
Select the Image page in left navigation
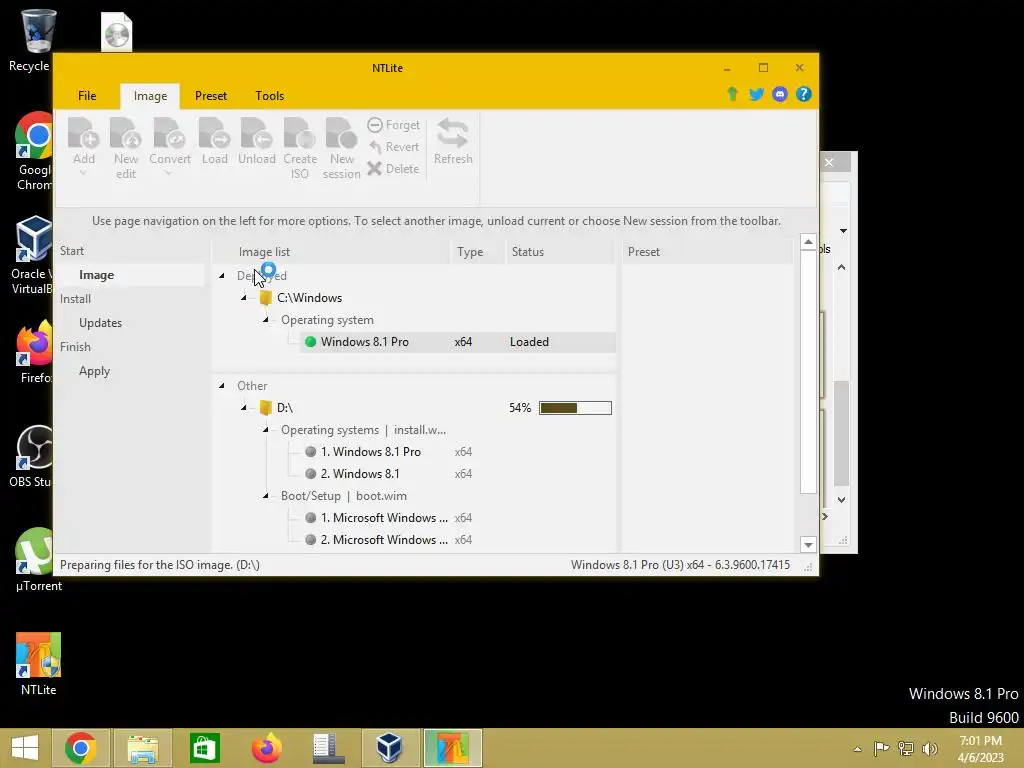tap(97, 275)
